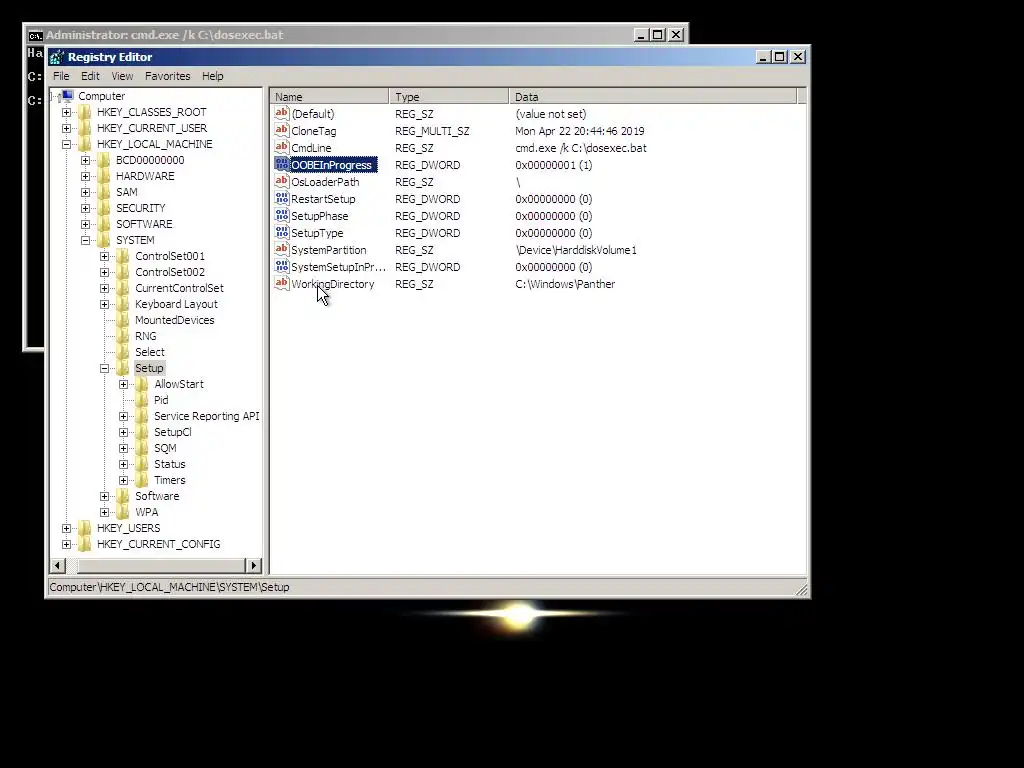The height and width of the screenshot is (768, 1024).
Task: Sort by the Data column header
Action: (x=653, y=97)
